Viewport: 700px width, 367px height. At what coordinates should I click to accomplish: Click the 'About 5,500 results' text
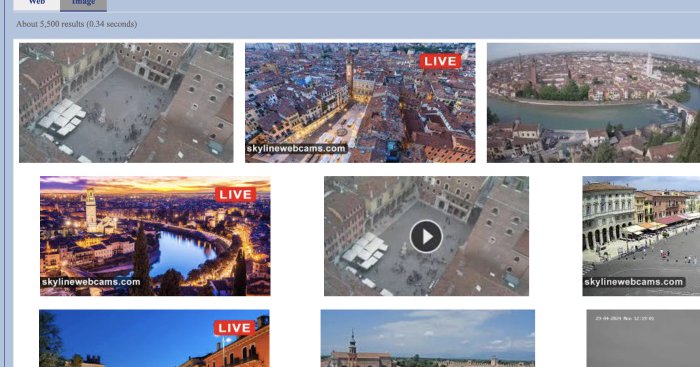pos(76,24)
